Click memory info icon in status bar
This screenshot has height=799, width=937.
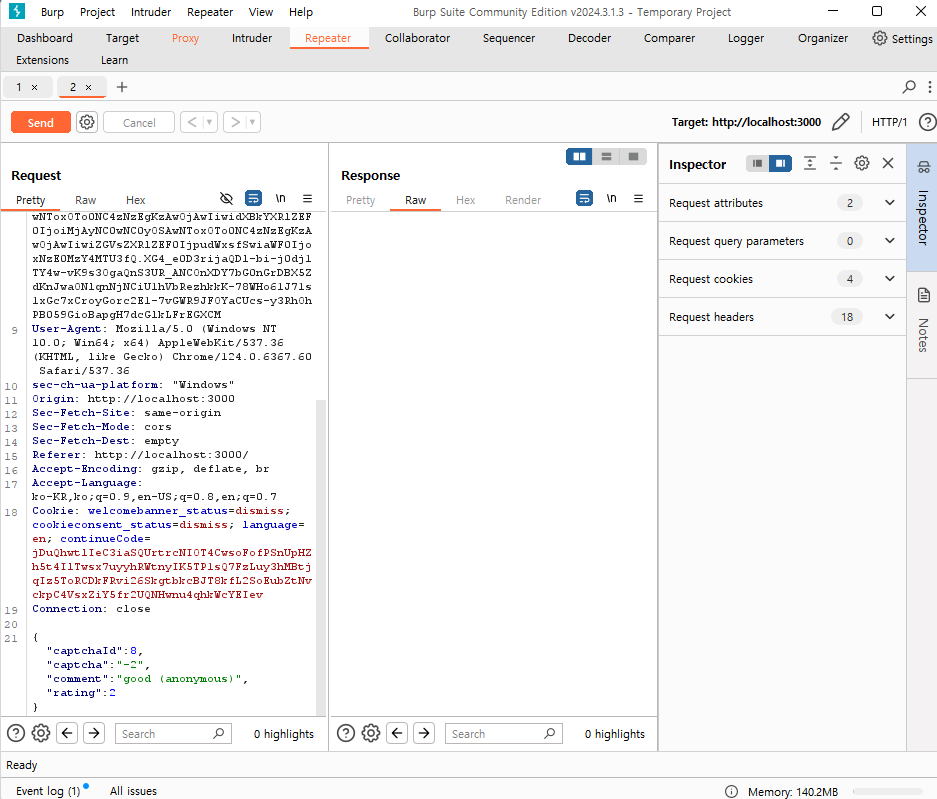[731, 791]
